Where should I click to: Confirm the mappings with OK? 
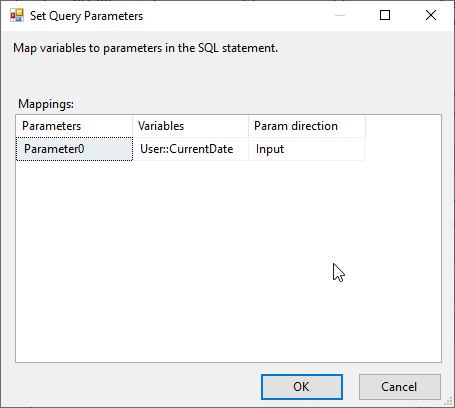[x=302, y=387]
